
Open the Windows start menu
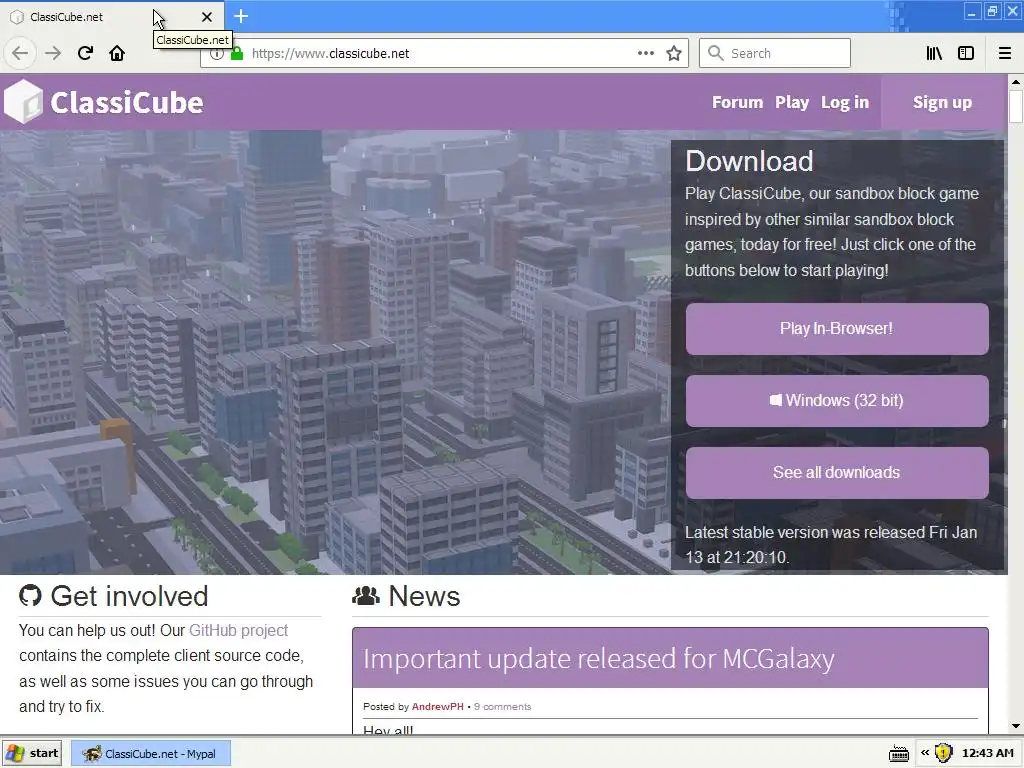tap(32, 754)
